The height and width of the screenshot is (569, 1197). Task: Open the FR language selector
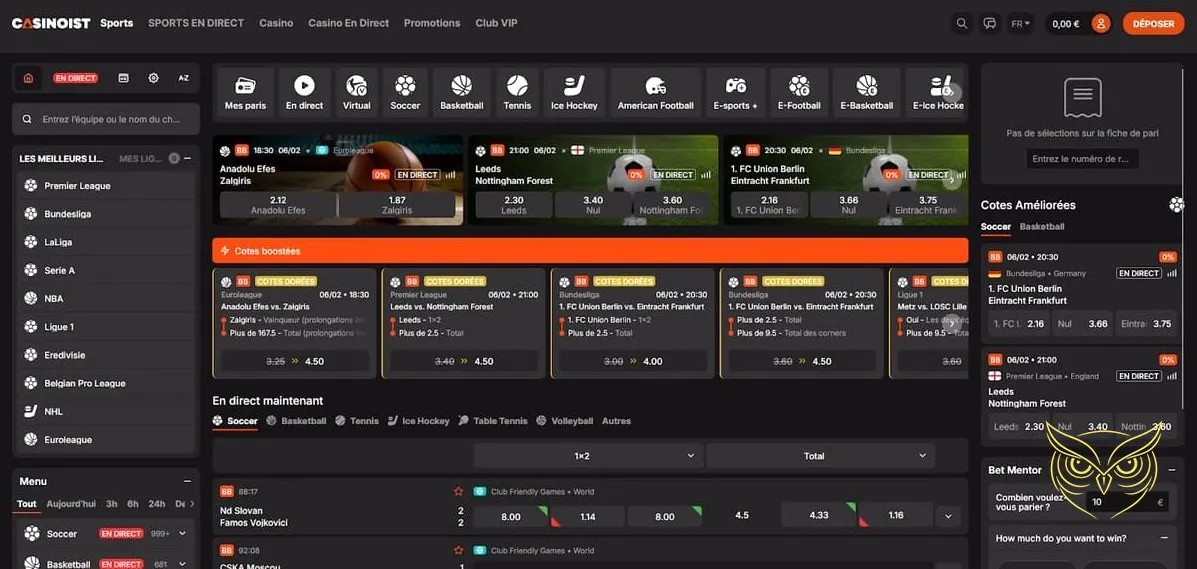1020,23
